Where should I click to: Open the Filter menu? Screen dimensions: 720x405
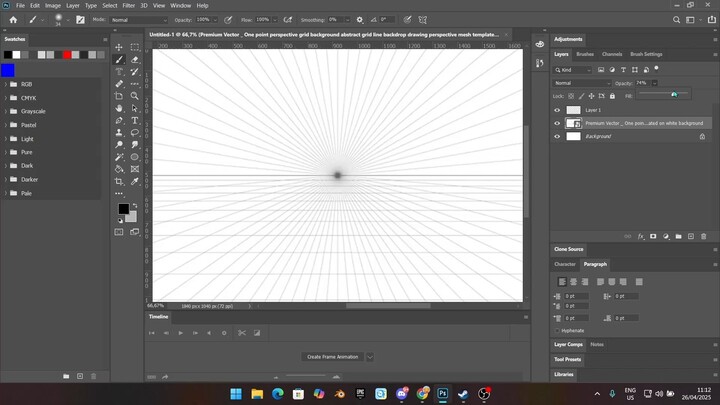[129, 5]
